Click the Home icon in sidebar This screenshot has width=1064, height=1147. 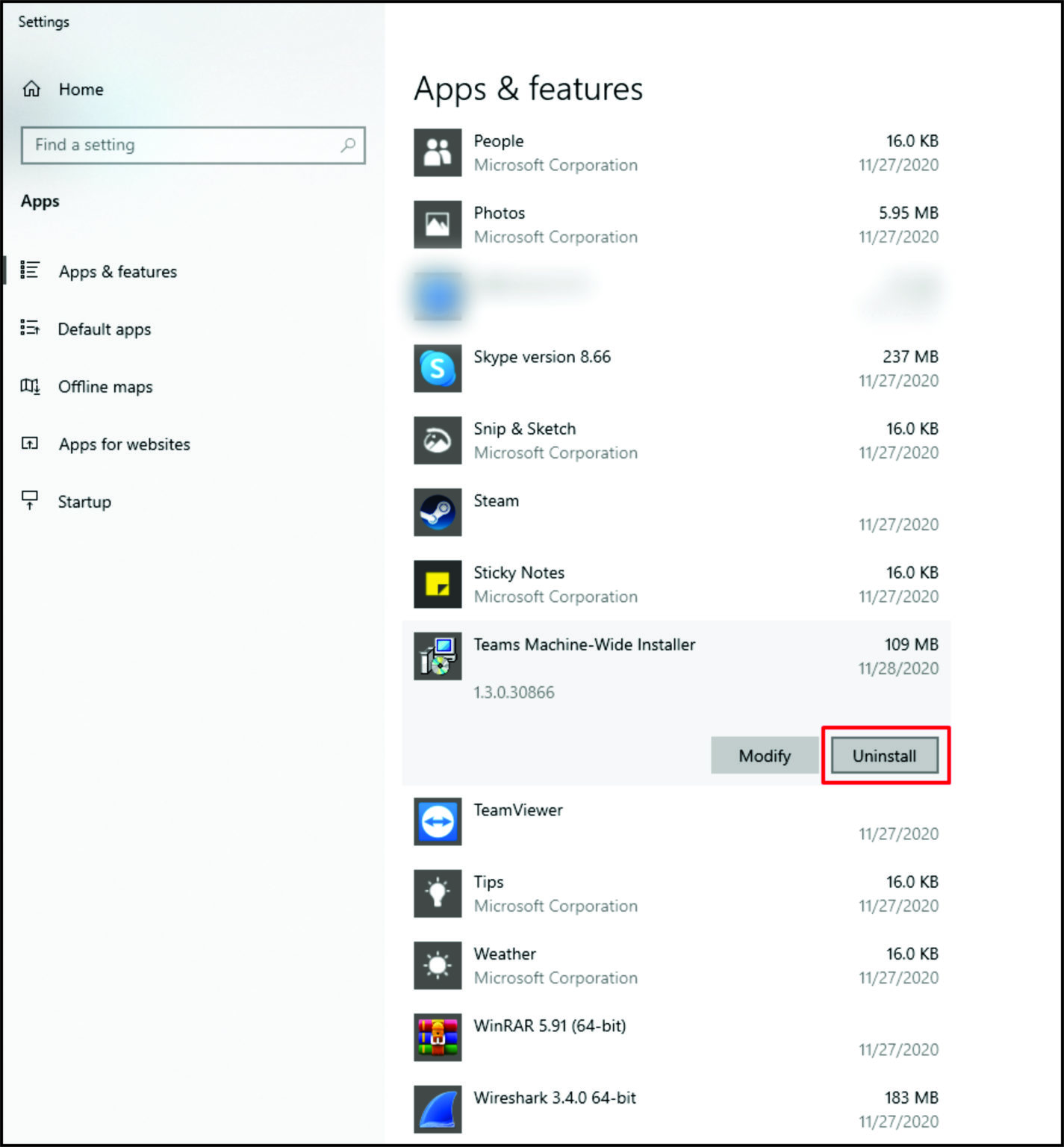[x=31, y=89]
